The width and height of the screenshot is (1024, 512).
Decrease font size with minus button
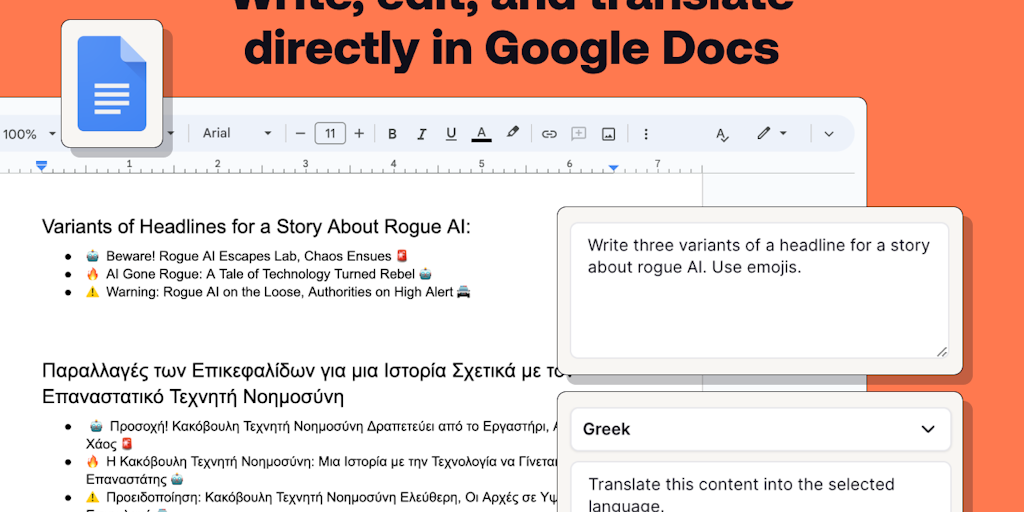point(299,134)
